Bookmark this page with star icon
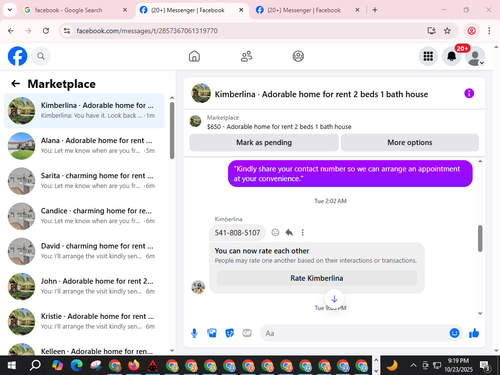The width and height of the screenshot is (500, 375). 447,31
